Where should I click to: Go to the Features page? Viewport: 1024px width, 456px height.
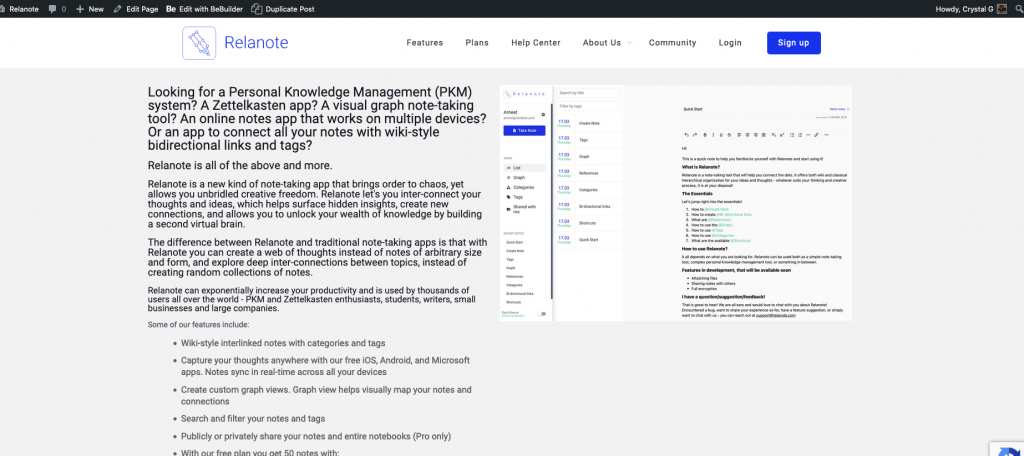(424, 42)
